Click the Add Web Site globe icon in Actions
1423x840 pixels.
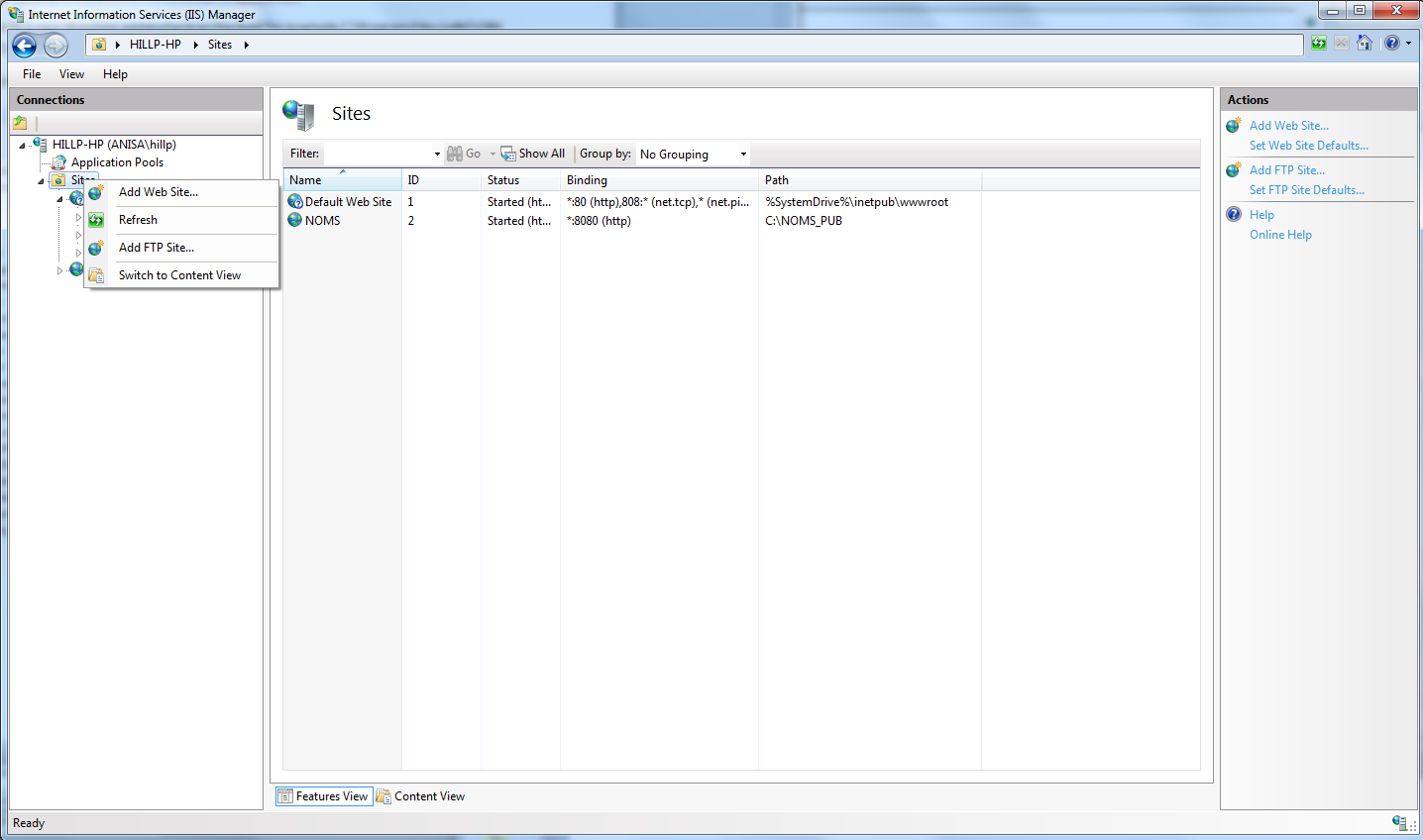[1234, 126]
